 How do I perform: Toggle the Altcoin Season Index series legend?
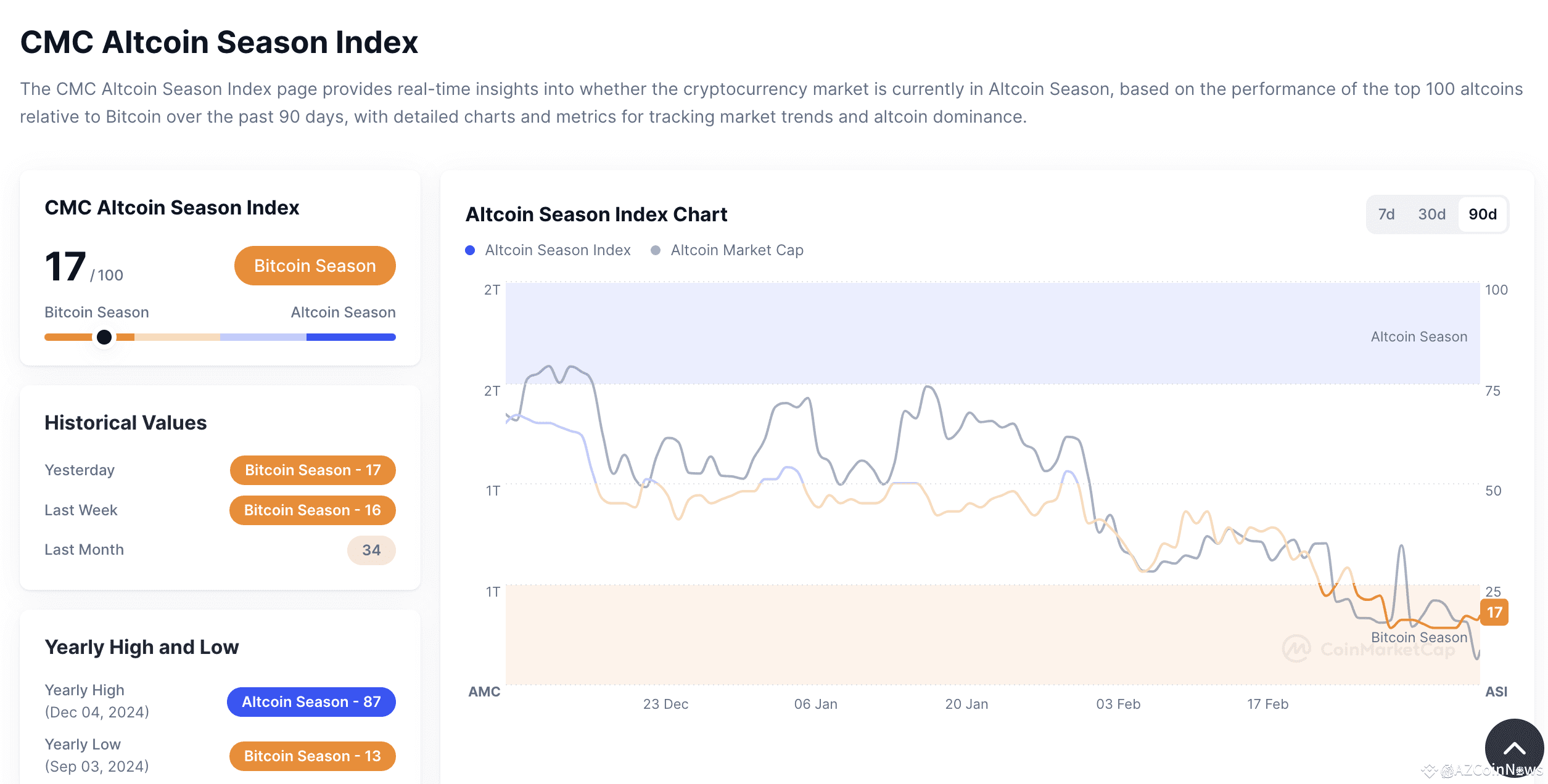[548, 250]
